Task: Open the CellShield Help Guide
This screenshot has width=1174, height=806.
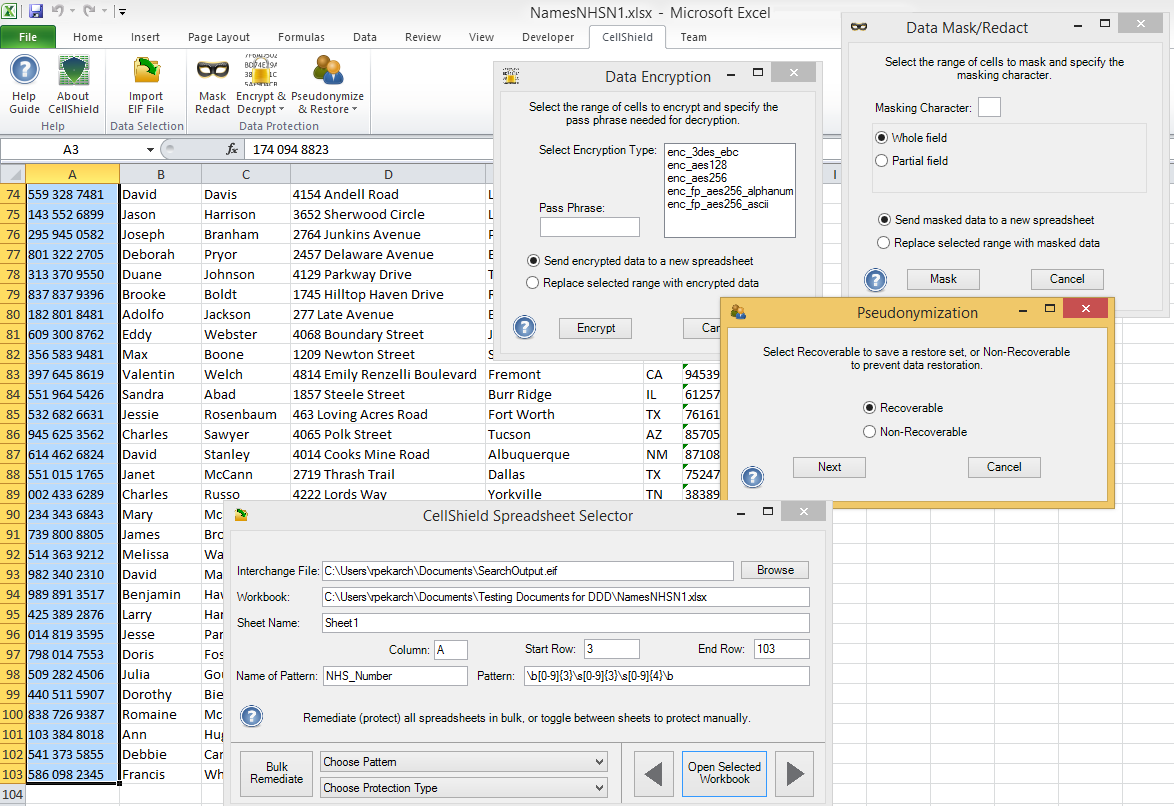Action: pos(24,84)
